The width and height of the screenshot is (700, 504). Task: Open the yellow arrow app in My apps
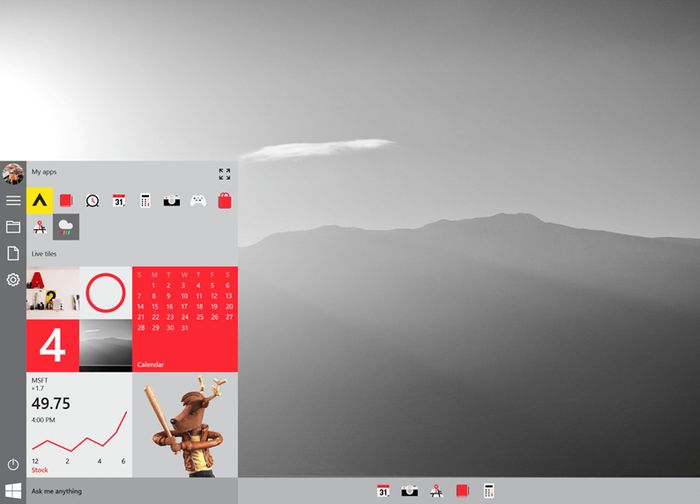(x=39, y=200)
